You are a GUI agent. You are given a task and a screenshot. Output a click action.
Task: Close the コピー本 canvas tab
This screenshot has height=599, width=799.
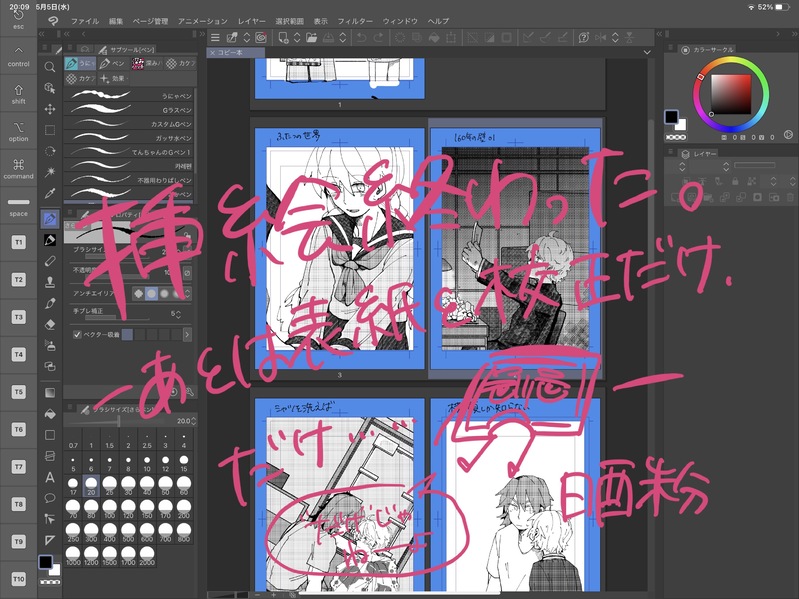coord(212,52)
